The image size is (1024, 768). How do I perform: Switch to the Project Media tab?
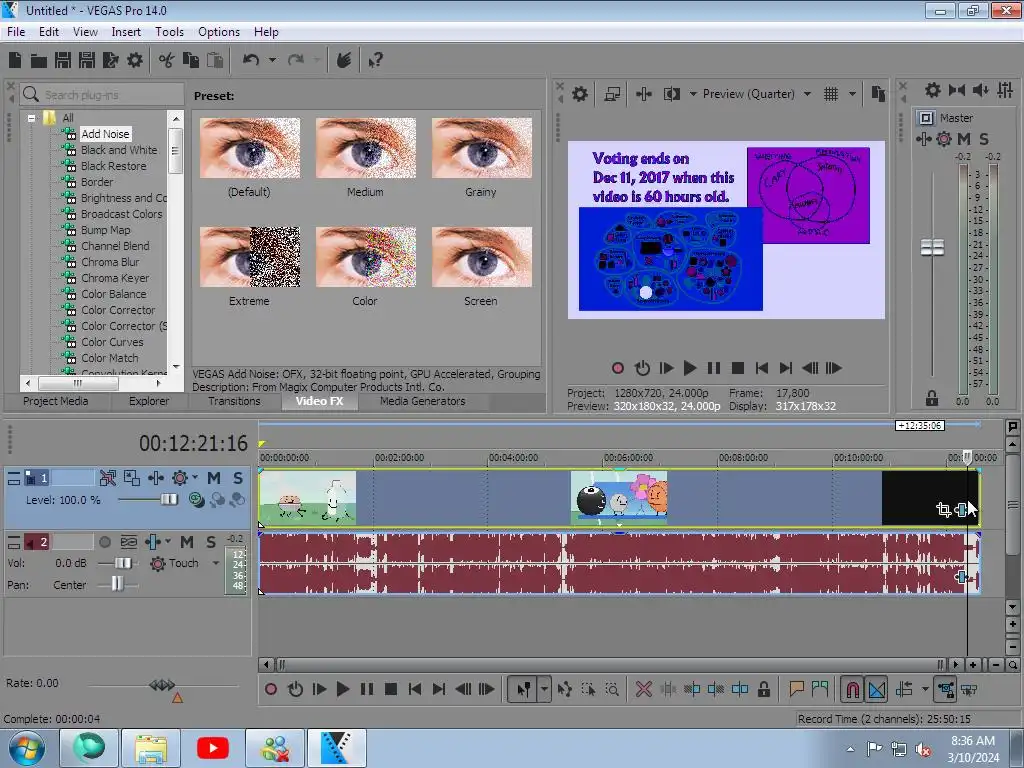(56, 401)
